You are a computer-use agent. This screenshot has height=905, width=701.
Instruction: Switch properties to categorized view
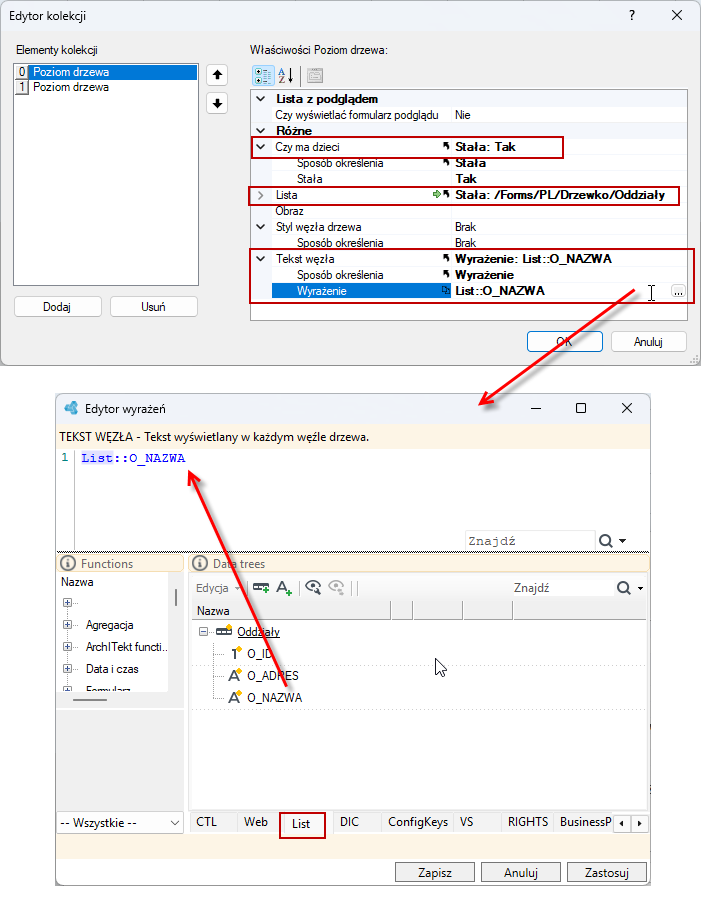pos(263,75)
